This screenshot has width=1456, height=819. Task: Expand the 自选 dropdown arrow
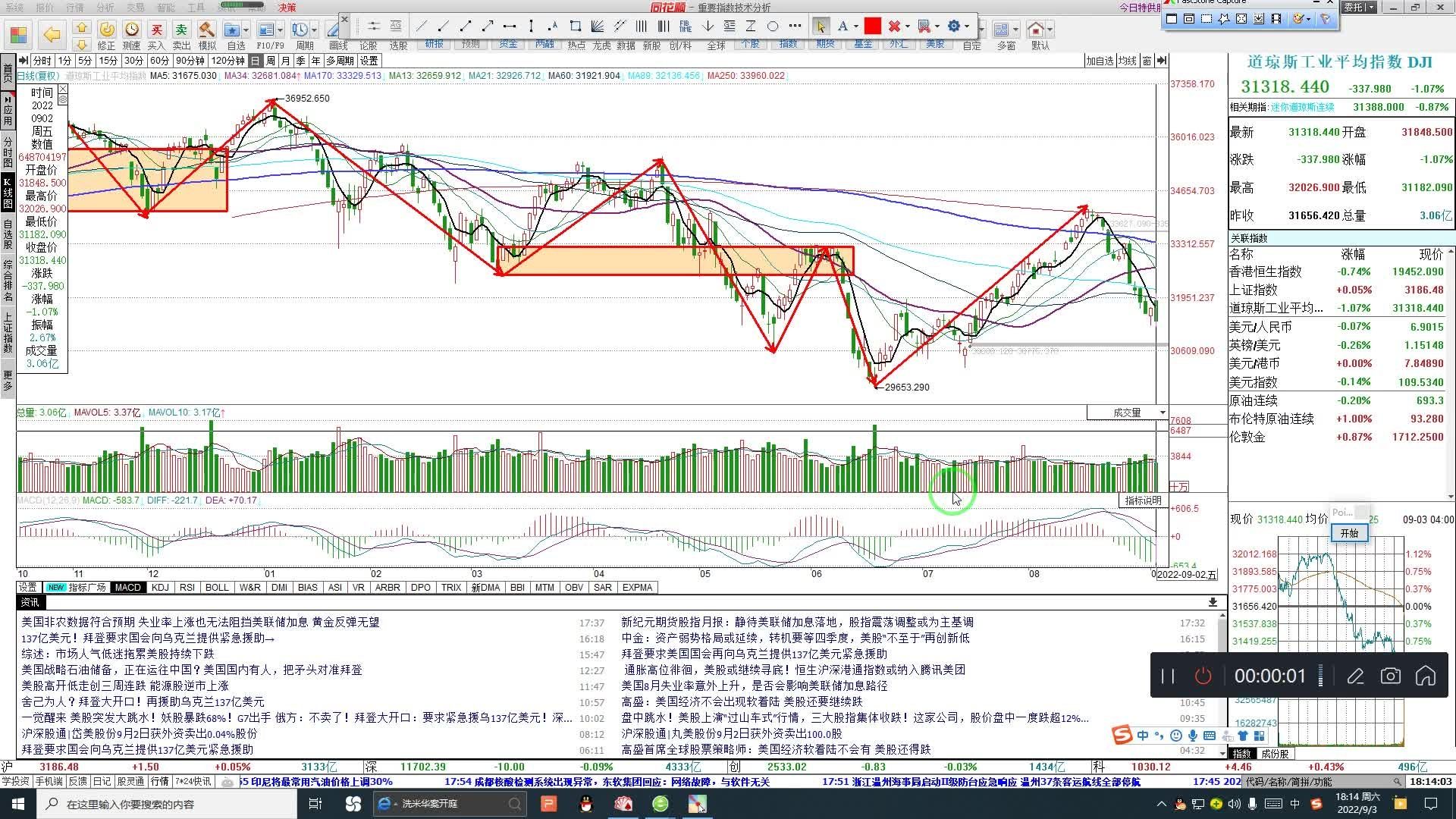(x=246, y=30)
